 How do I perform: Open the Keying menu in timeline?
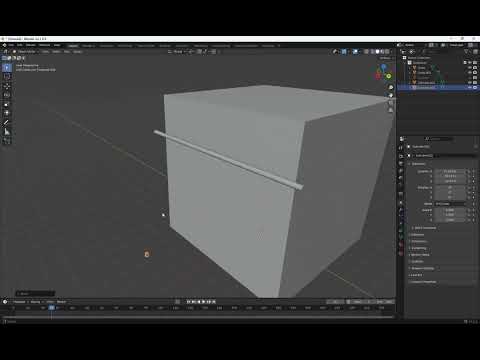click(35, 302)
